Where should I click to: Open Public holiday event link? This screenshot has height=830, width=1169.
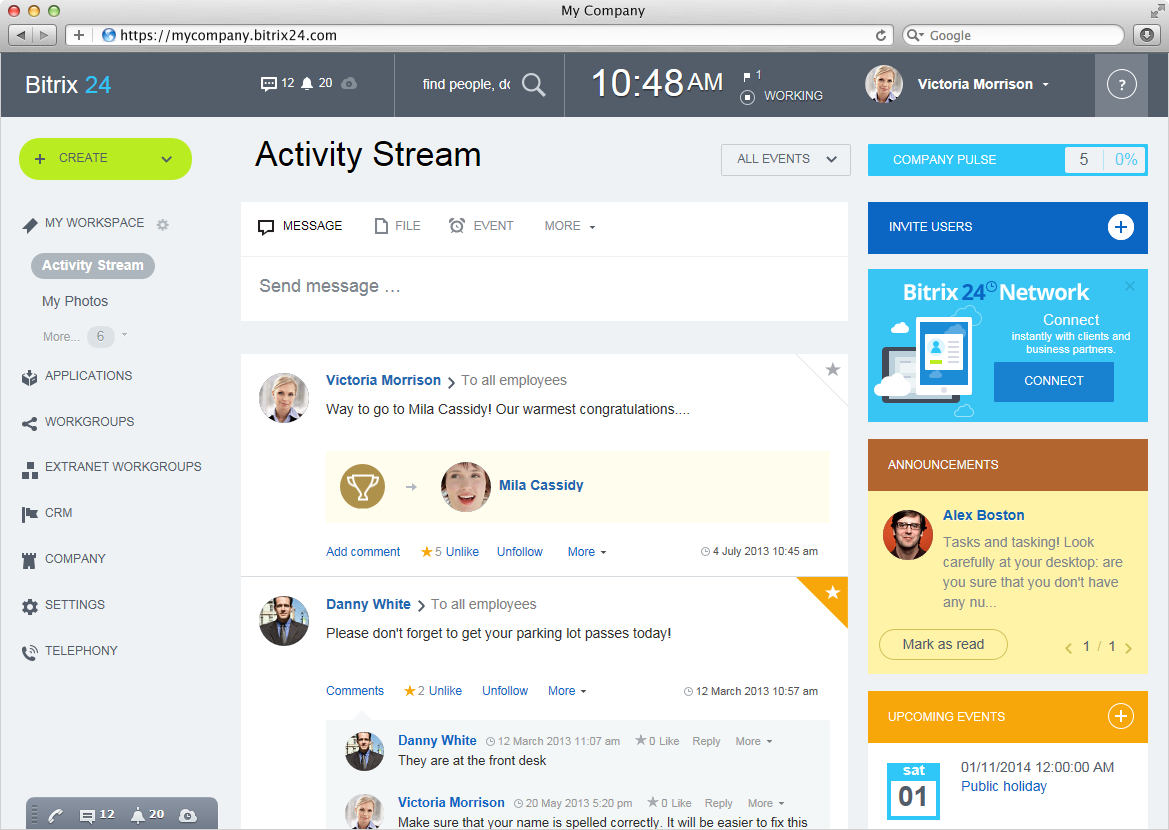click(1003, 786)
